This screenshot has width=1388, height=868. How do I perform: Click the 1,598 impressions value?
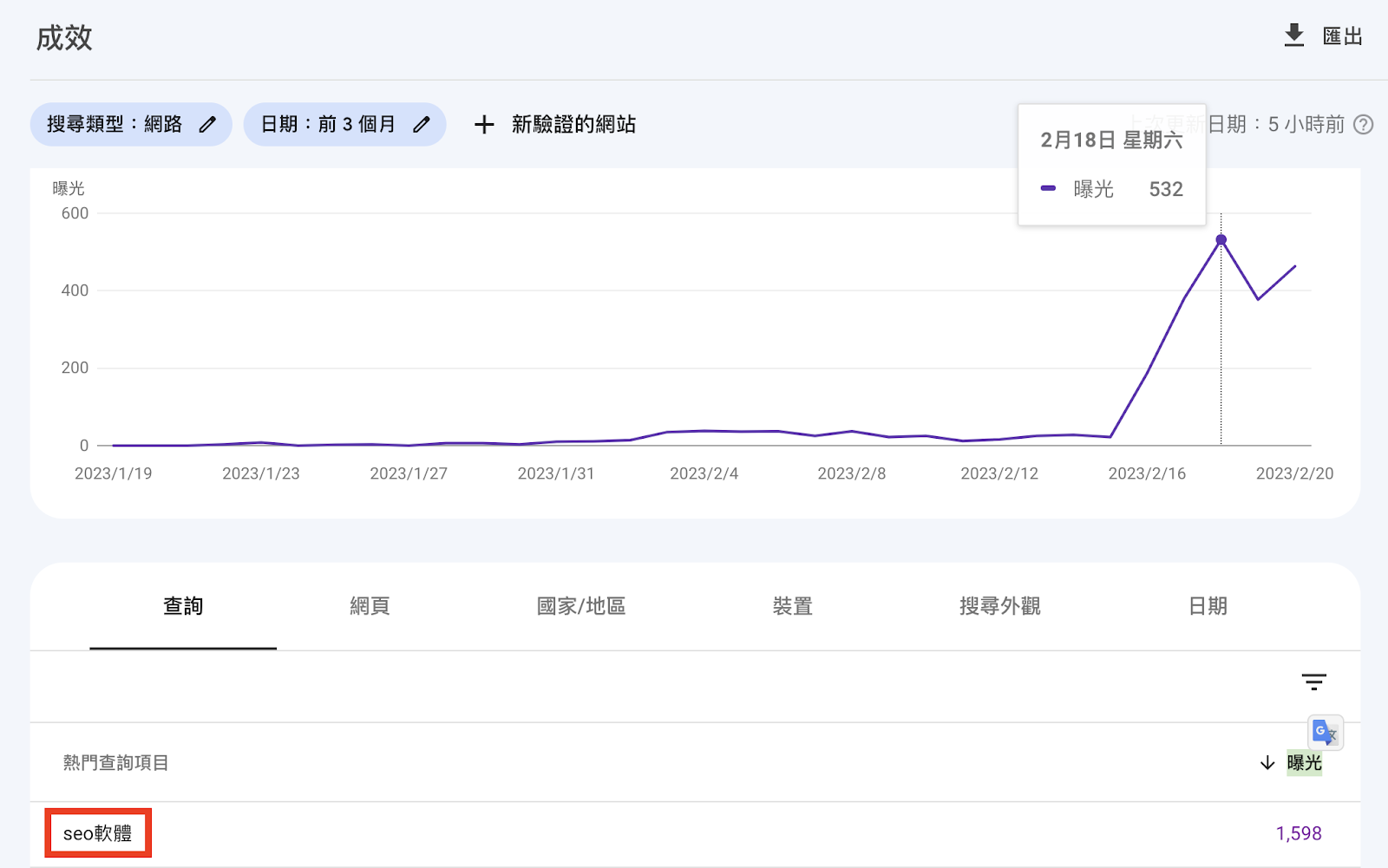coord(1299,833)
